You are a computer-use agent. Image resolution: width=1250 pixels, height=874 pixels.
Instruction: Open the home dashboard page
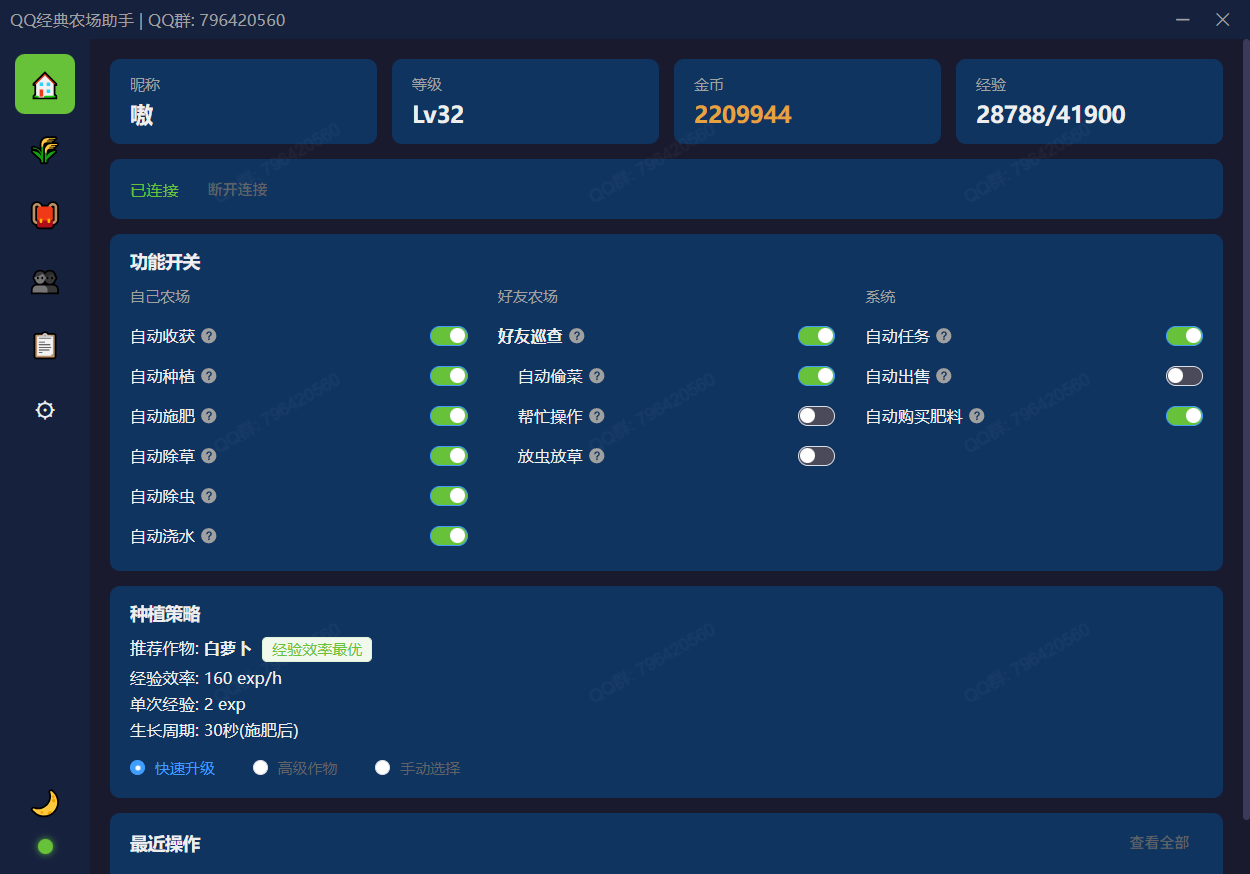pos(44,84)
